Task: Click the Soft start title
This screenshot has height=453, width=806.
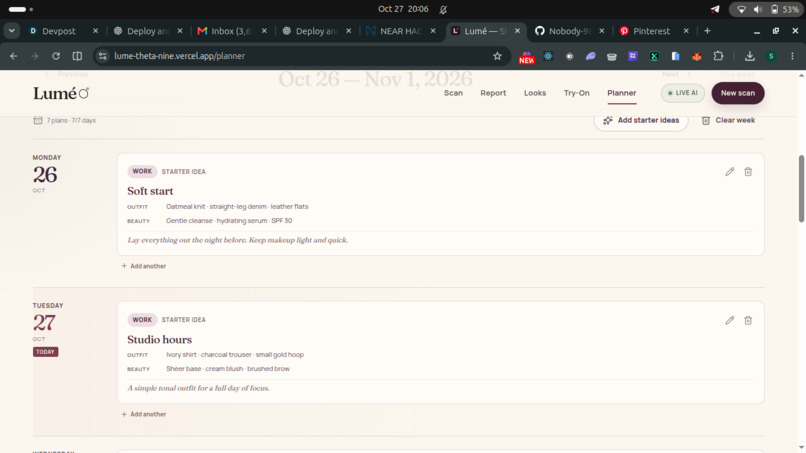Action: tap(150, 191)
